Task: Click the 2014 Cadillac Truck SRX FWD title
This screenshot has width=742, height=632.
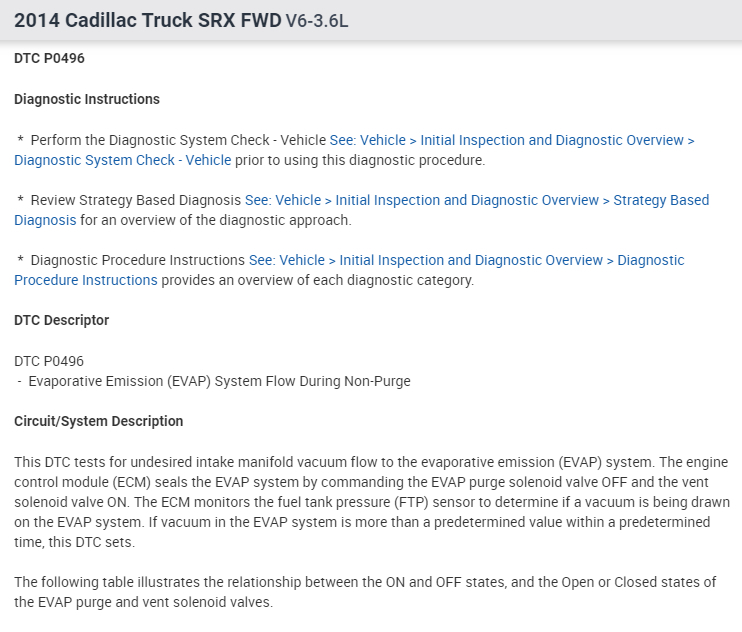Action: point(147,20)
